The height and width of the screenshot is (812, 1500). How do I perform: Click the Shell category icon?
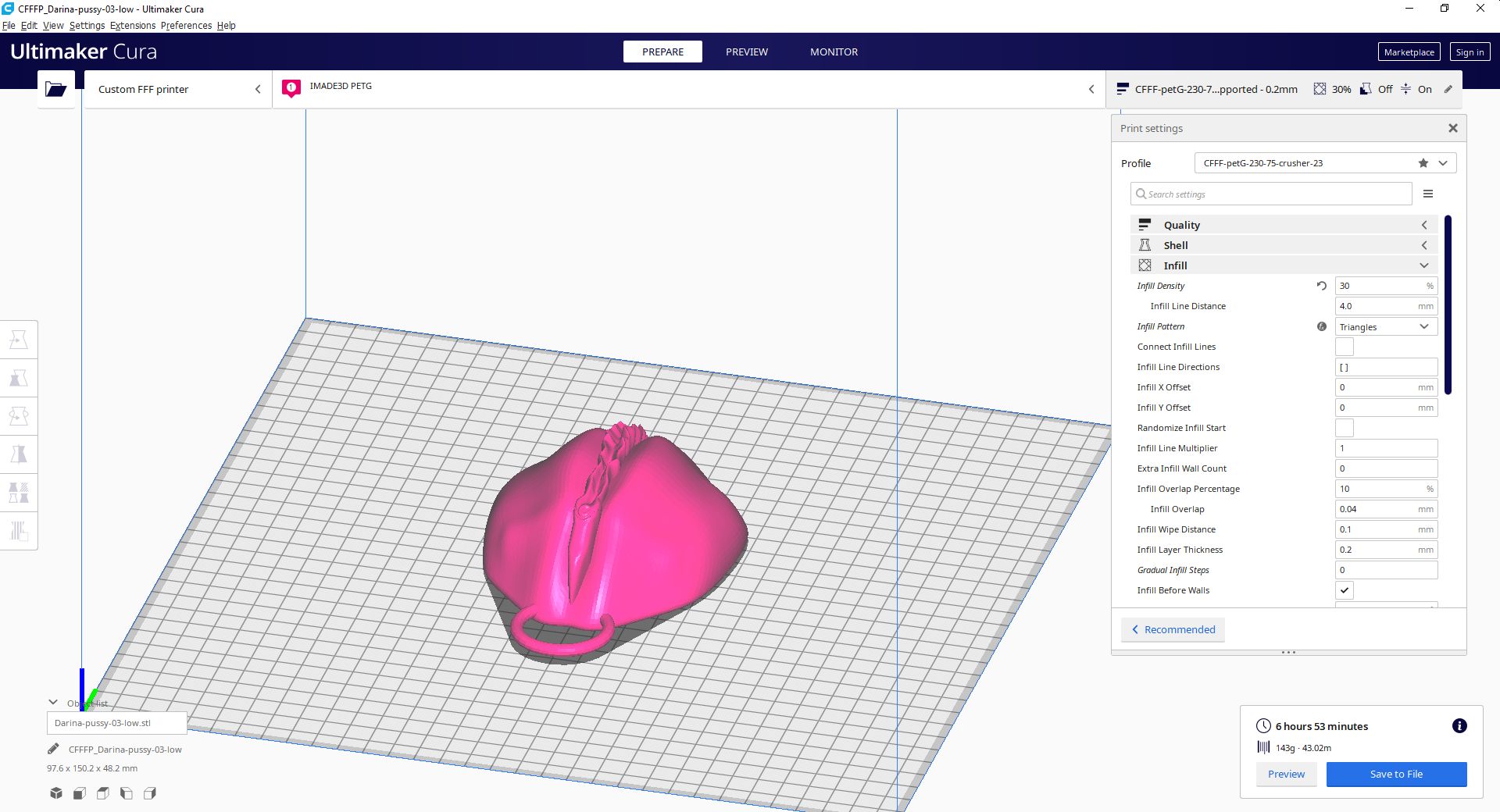point(1145,245)
